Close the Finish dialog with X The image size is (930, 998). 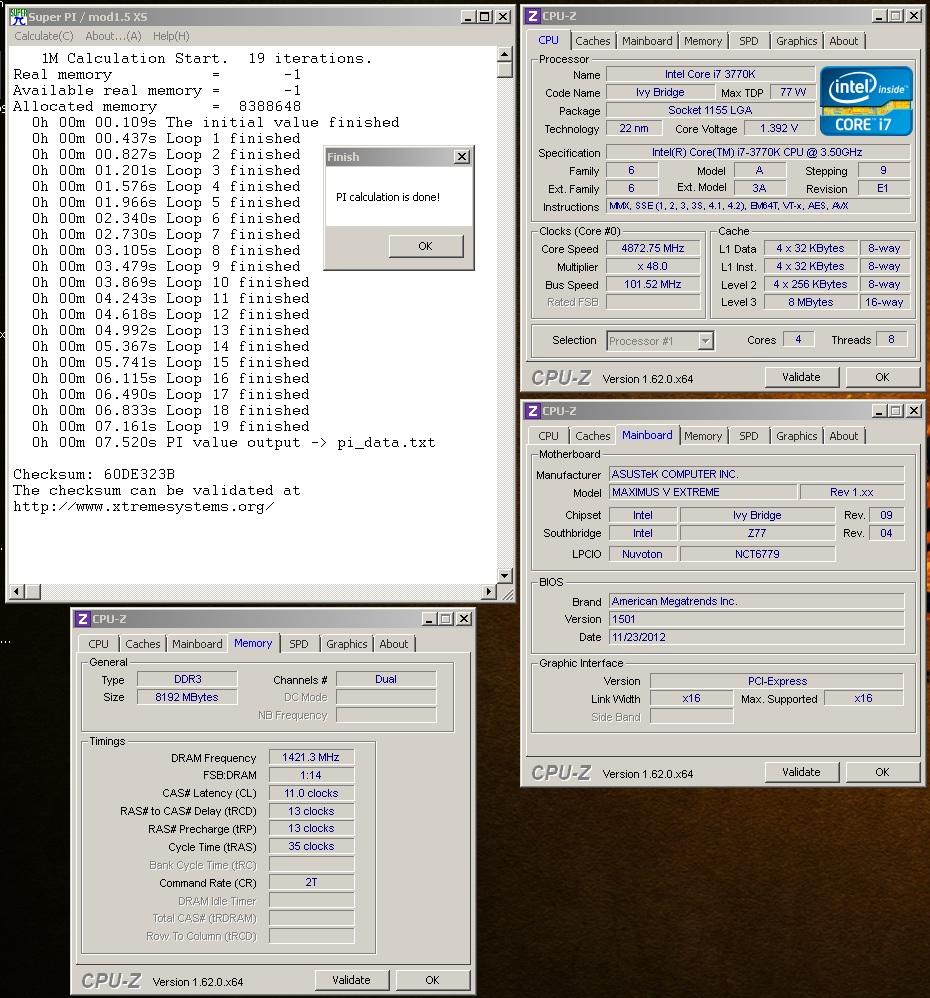462,157
